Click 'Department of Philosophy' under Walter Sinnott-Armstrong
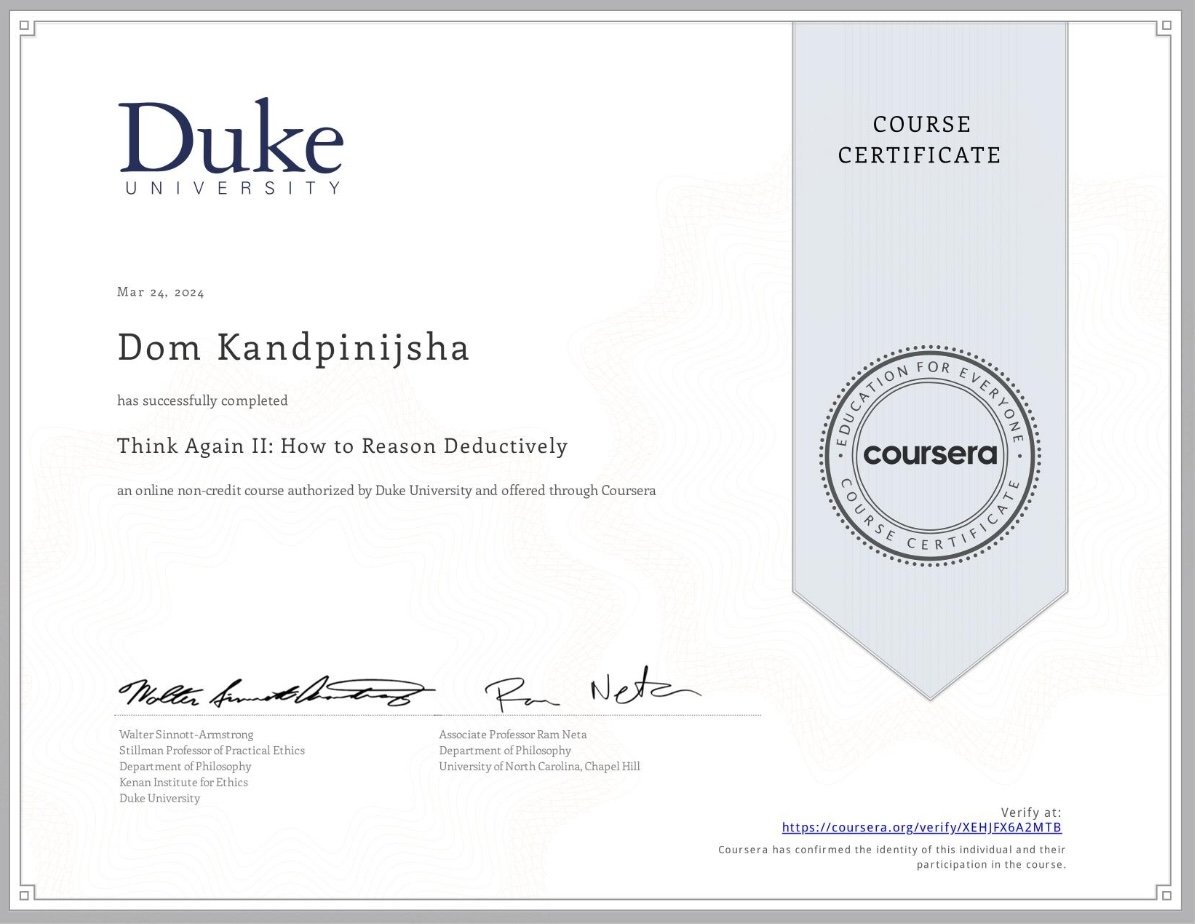1195x924 pixels. point(185,766)
